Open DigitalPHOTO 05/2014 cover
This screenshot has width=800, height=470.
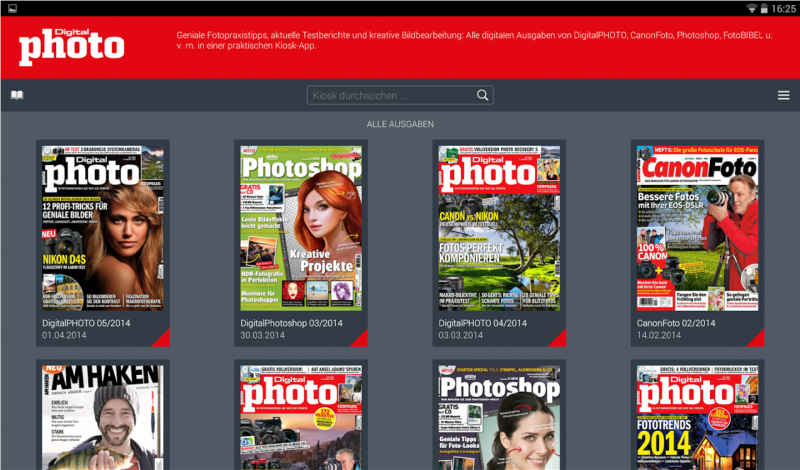(x=103, y=226)
